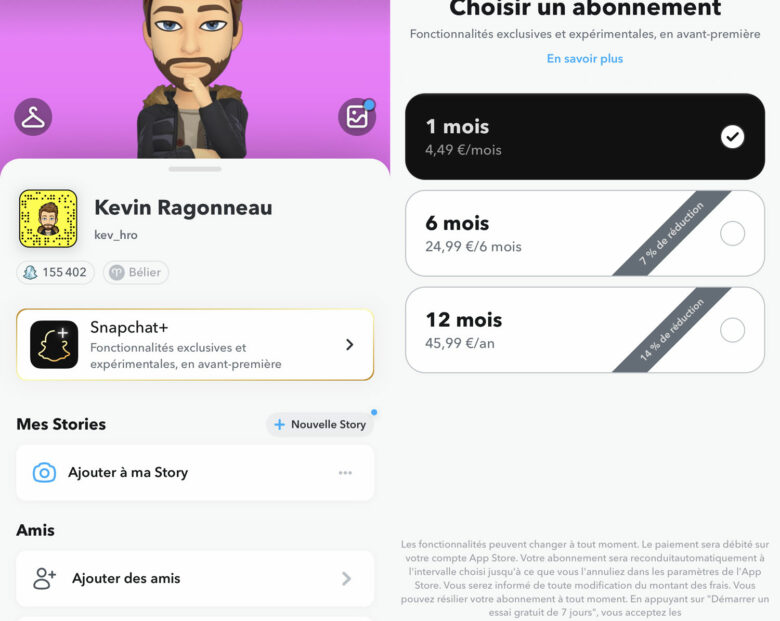Viewport: 780px width, 621px height.
Task: Tap the Kevin Ragonneau display name
Action: [x=184, y=208]
